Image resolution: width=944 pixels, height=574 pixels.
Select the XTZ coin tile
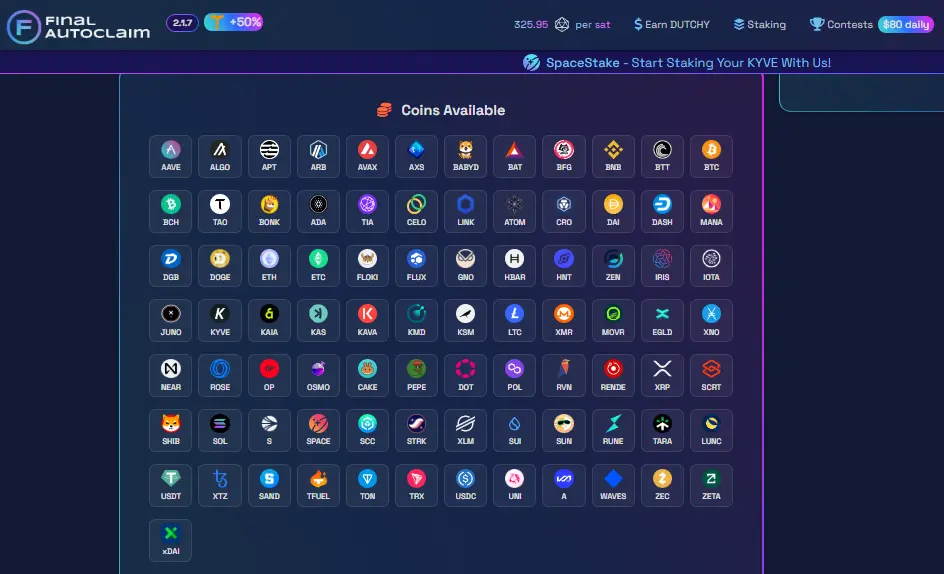click(x=220, y=485)
